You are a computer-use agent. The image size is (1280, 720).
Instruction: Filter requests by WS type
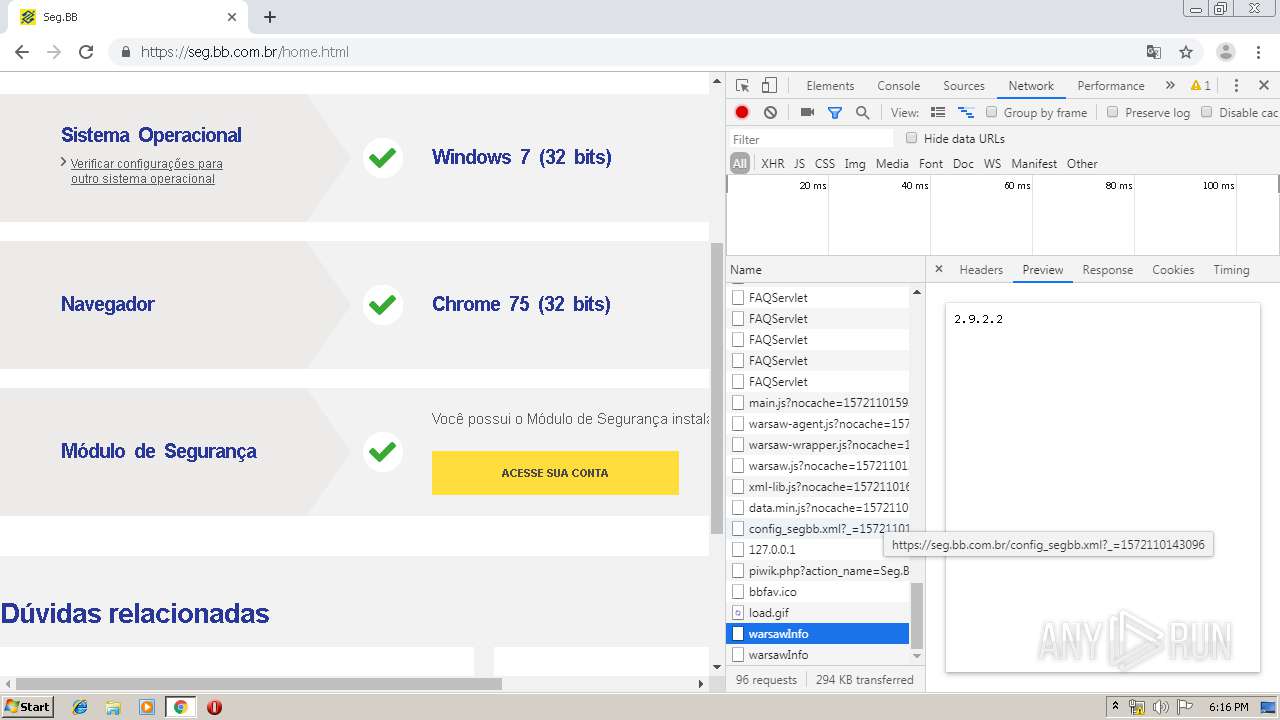point(992,164)
